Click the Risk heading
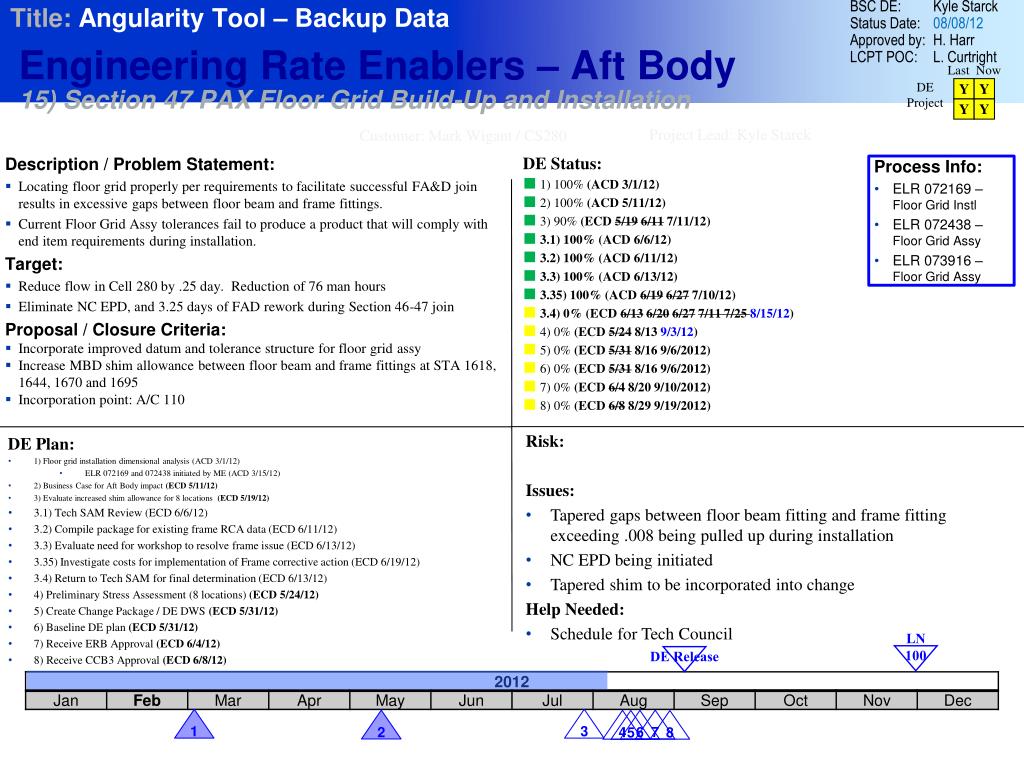This screenshot has height=768, width=1024. [x=545, y=441]
